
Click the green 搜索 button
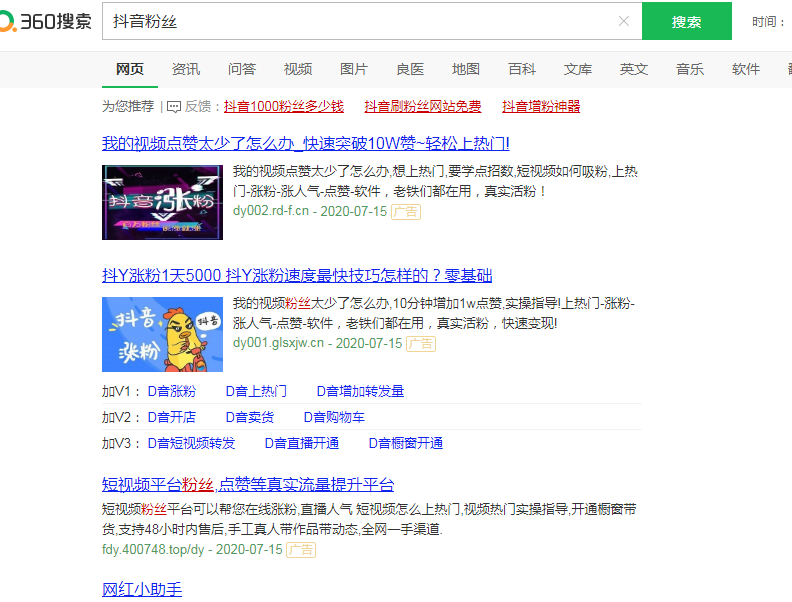[x=686, y=21]
